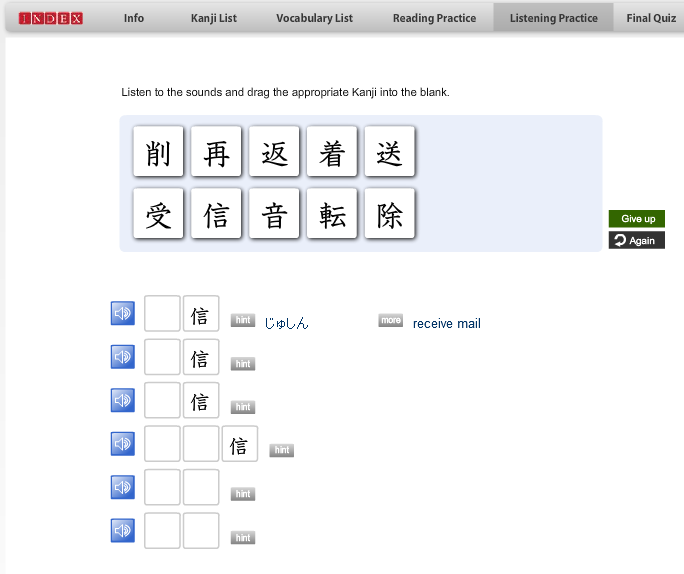Show the hint for the fifth row
Image resolution: width=684 pixels, height=574 pixels.
(x=243, y=494)
